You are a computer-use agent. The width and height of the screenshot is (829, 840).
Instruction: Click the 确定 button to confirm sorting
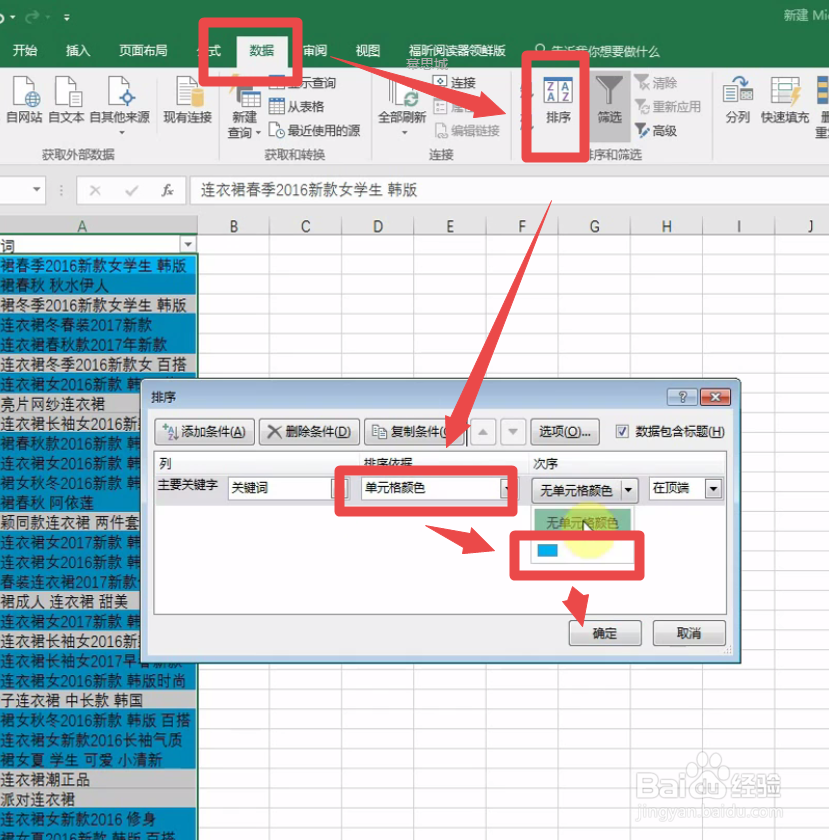pyautogui.click(x=604, y=633)
